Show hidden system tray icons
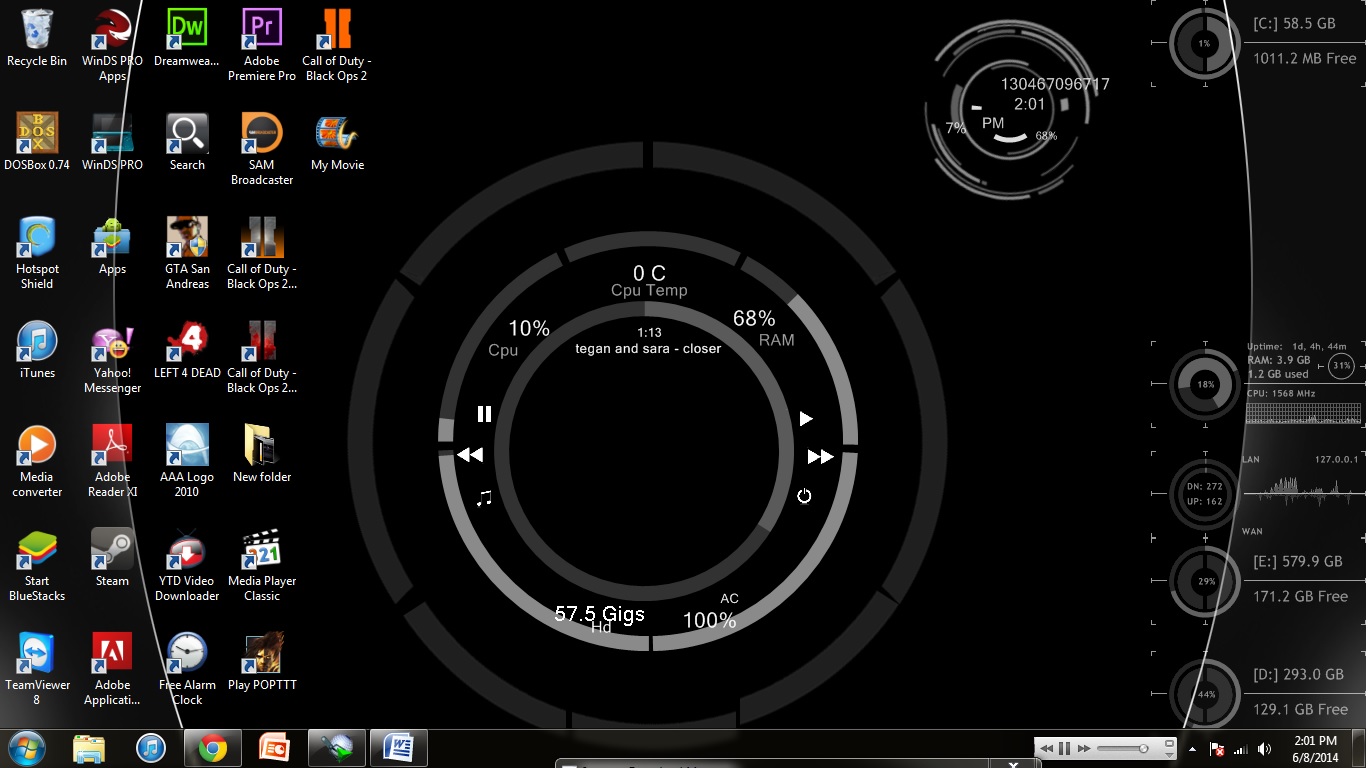Image resolution: width=1368 pixels, height=770 pixels. pos(1192,749)
